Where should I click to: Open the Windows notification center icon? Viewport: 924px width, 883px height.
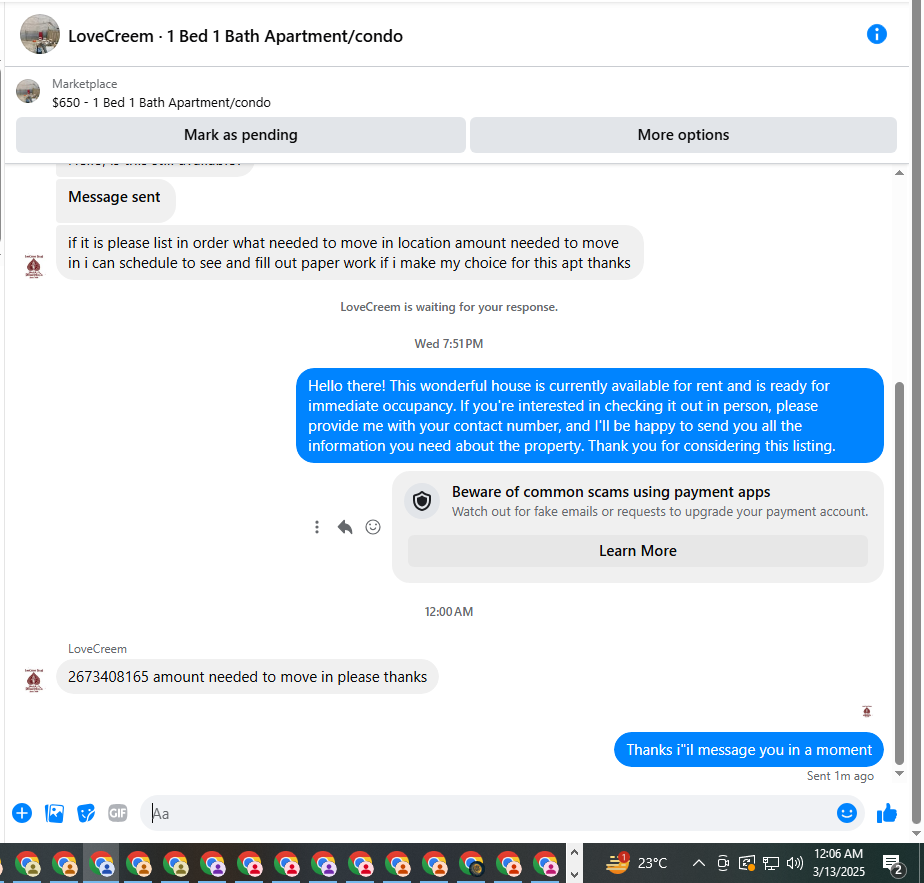pyautogui.click(x=892, y=864)
